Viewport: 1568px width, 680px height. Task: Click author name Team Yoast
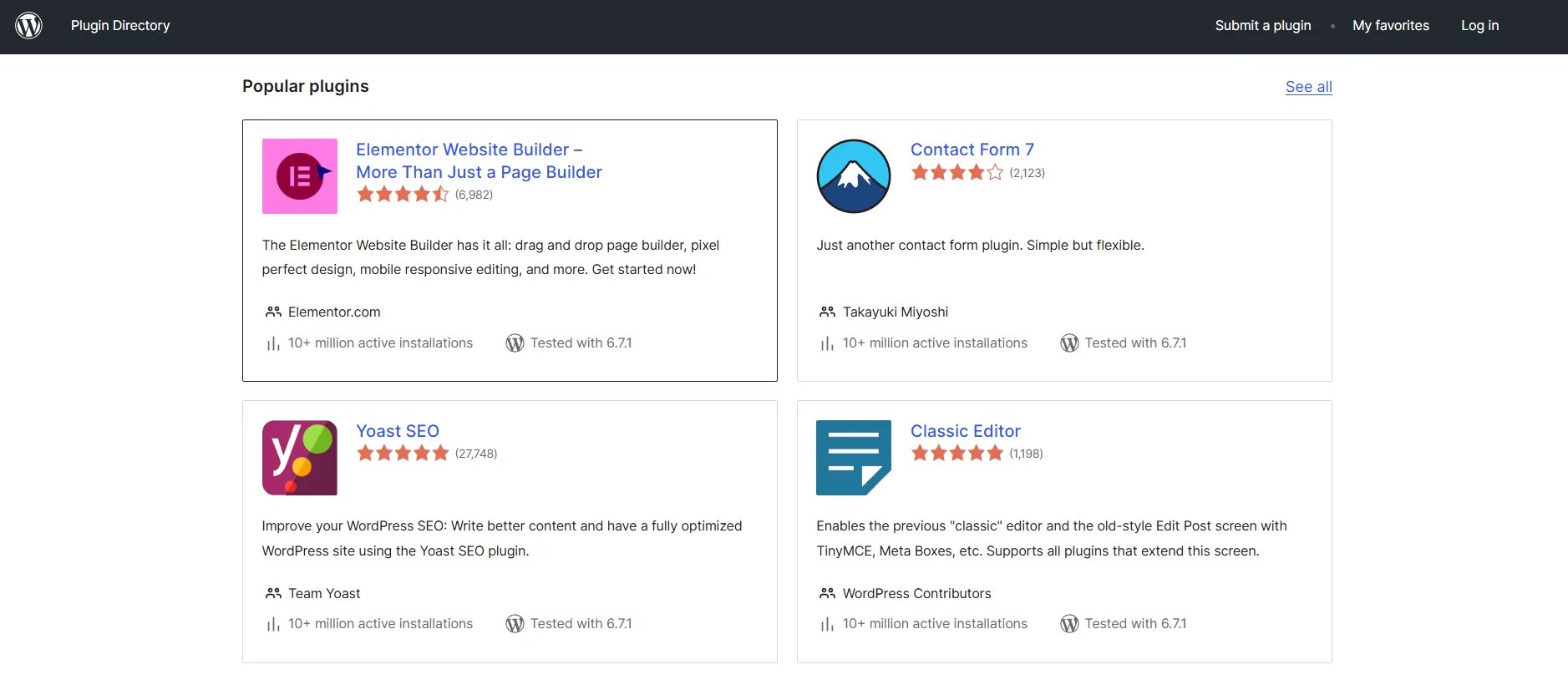(324, 593)
